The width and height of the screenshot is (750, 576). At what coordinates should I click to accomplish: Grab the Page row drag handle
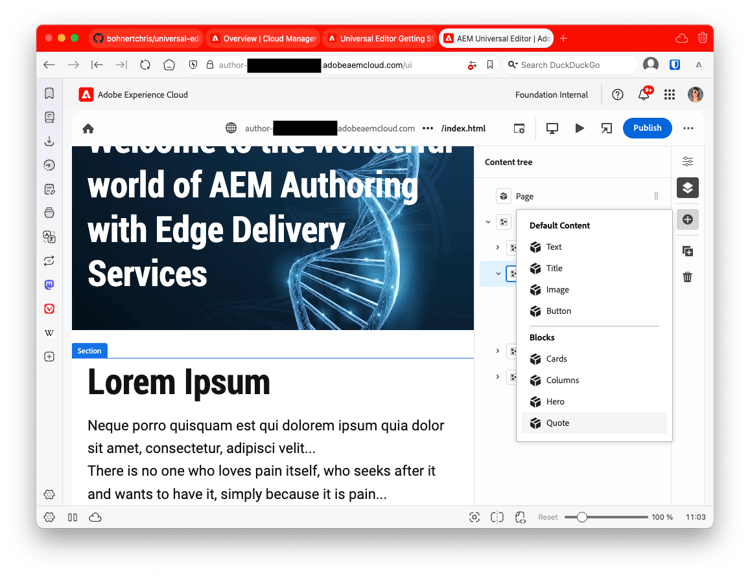pyautogui.click(x=656, y=196)
